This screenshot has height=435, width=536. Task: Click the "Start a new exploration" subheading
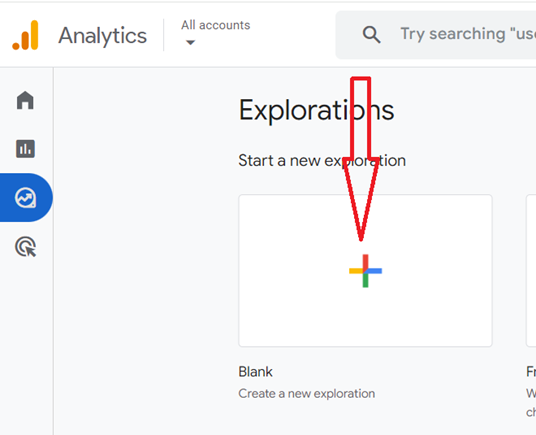pyautogui.click(x=322, y=161)
